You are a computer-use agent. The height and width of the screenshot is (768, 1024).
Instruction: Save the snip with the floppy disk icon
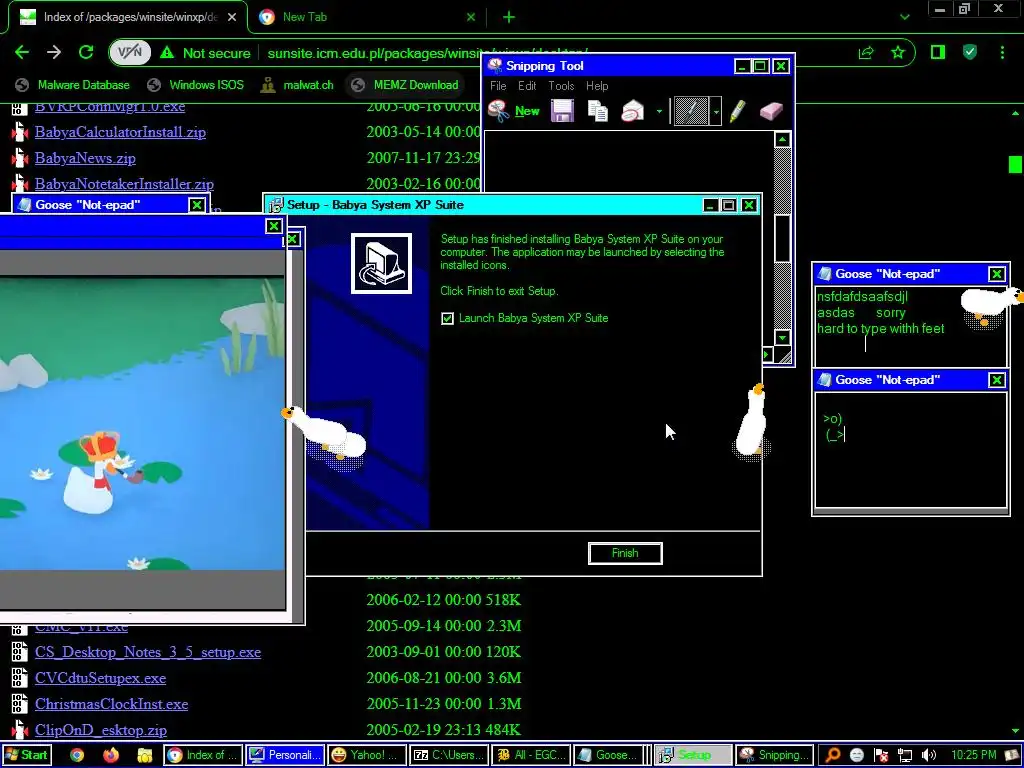pyautogui.click(x=562, y=111)
